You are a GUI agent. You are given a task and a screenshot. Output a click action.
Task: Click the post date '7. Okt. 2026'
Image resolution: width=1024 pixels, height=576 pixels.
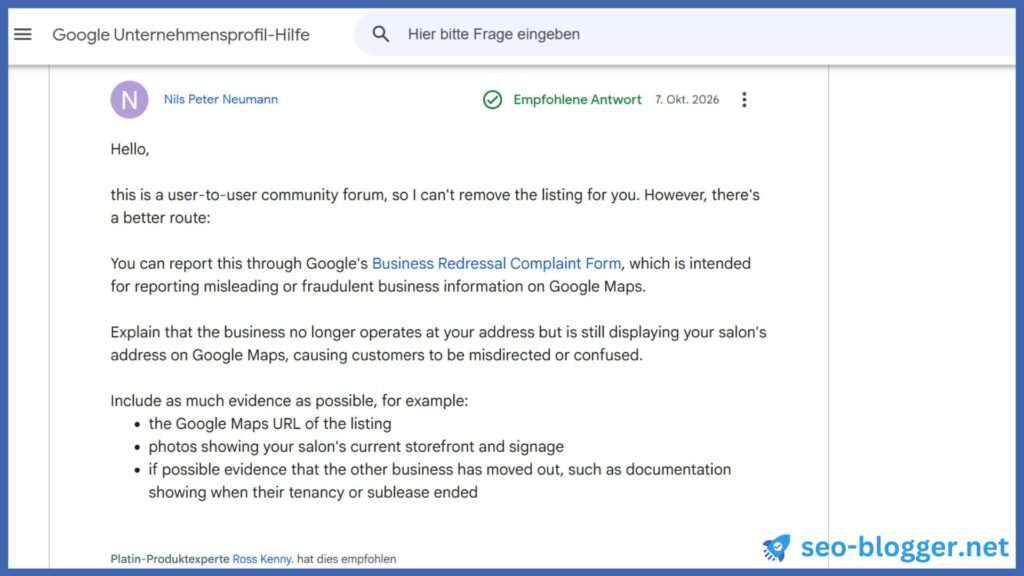click(x=687, y=99)
